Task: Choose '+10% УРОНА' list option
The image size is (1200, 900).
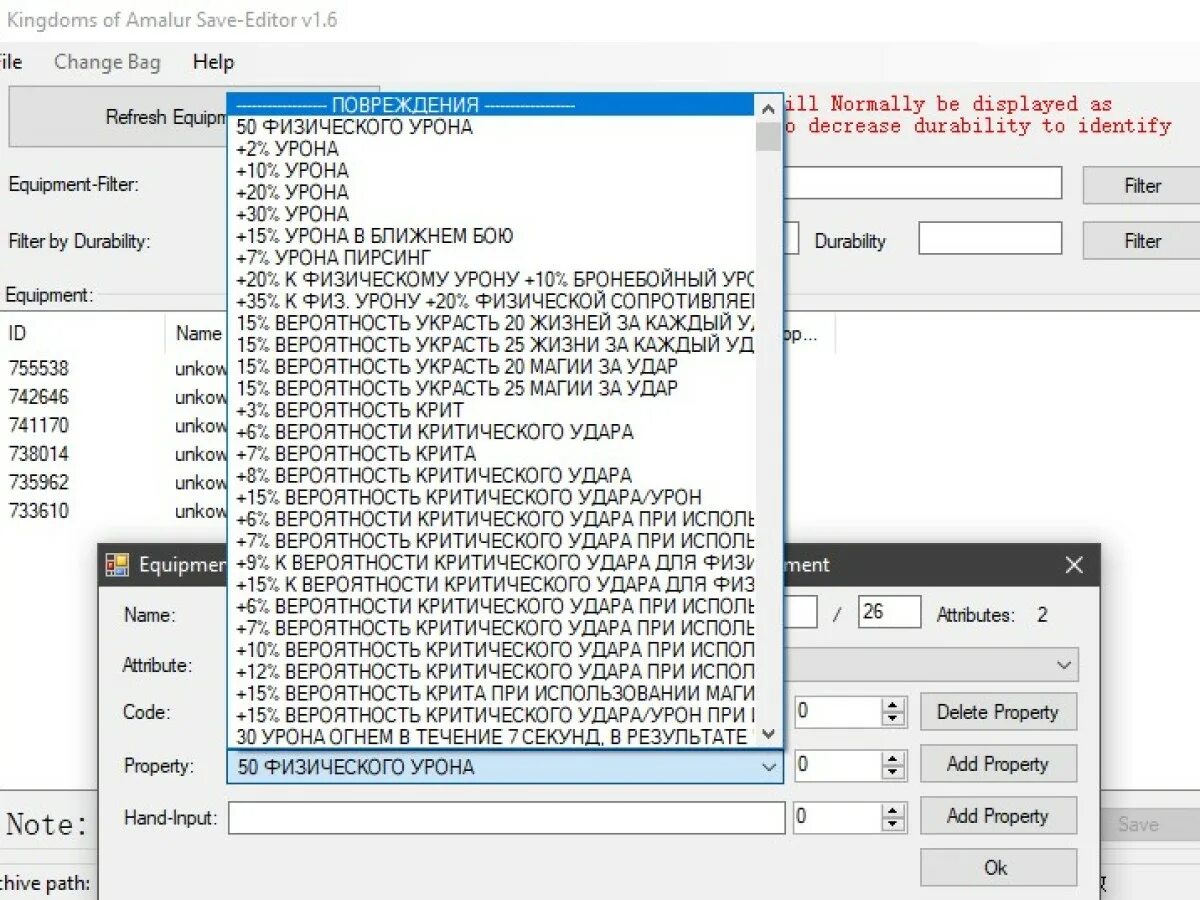Action: [492, 171]
